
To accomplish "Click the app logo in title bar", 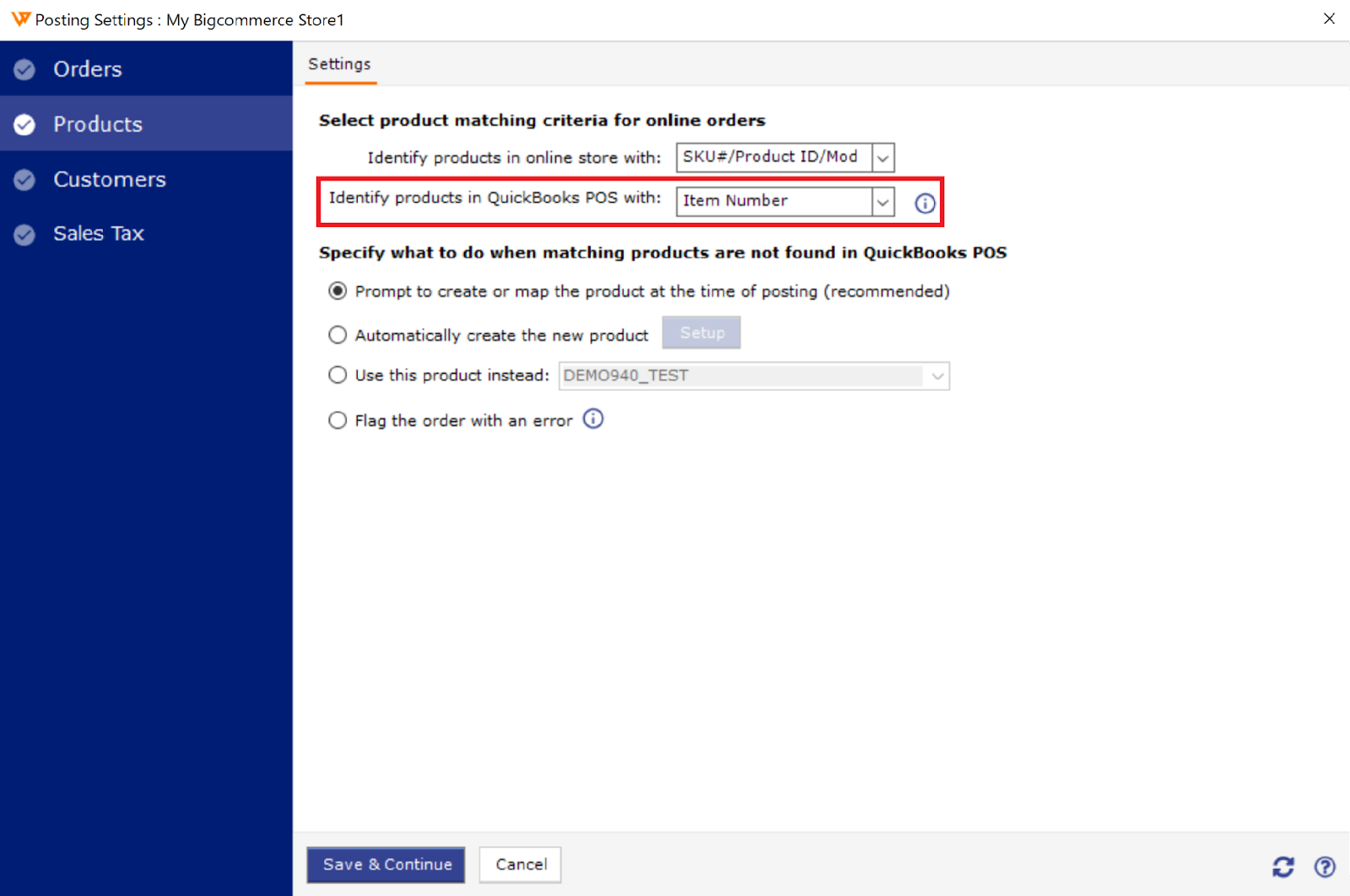I will 19,19.
